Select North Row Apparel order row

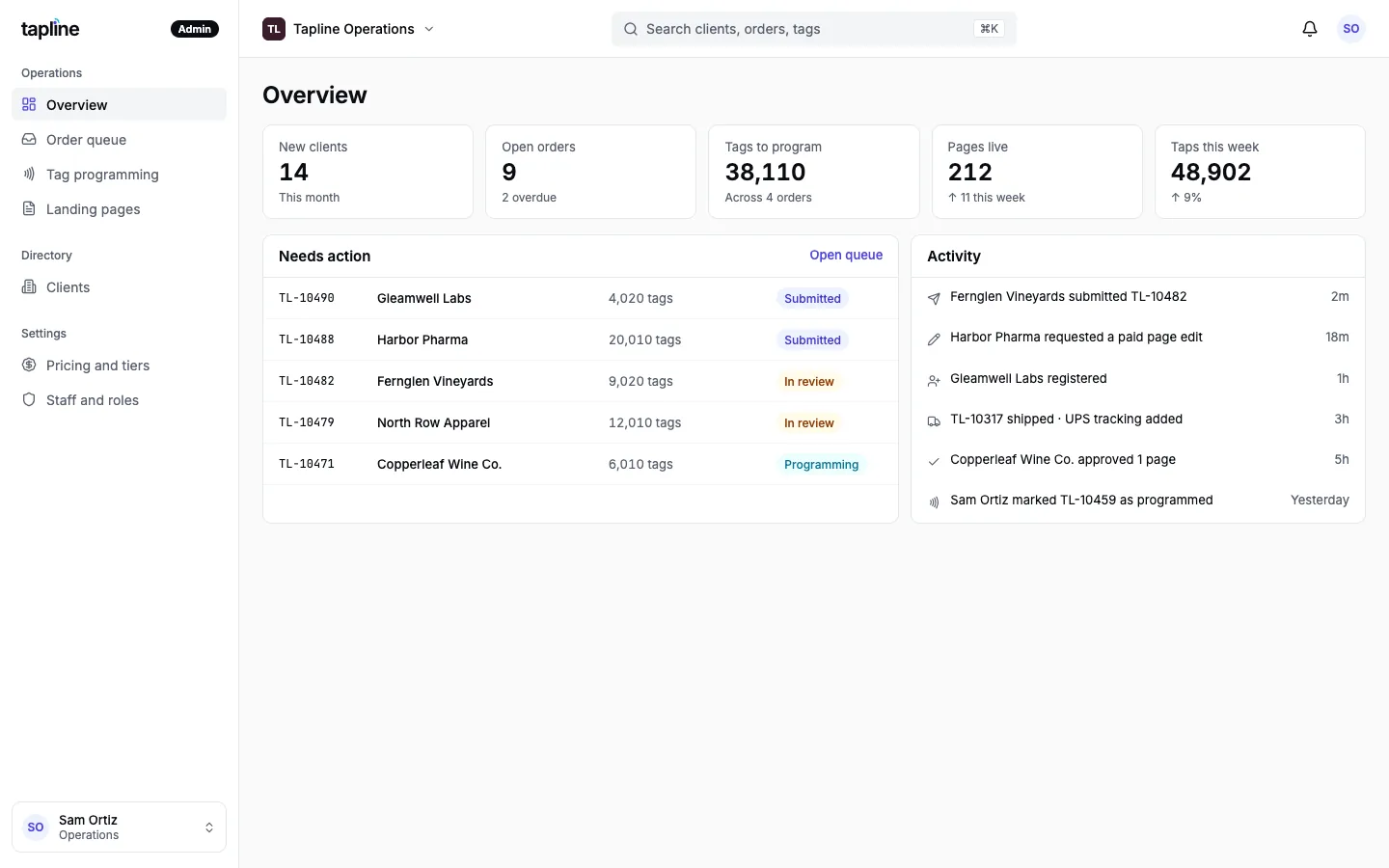(581, 422)
